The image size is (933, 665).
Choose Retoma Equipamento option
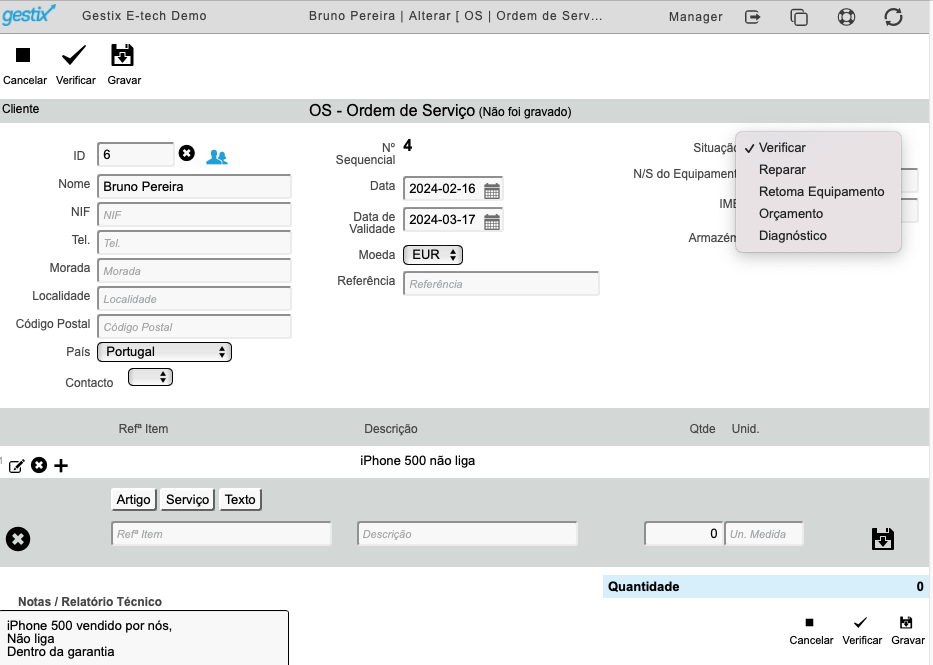click(818, 192)
